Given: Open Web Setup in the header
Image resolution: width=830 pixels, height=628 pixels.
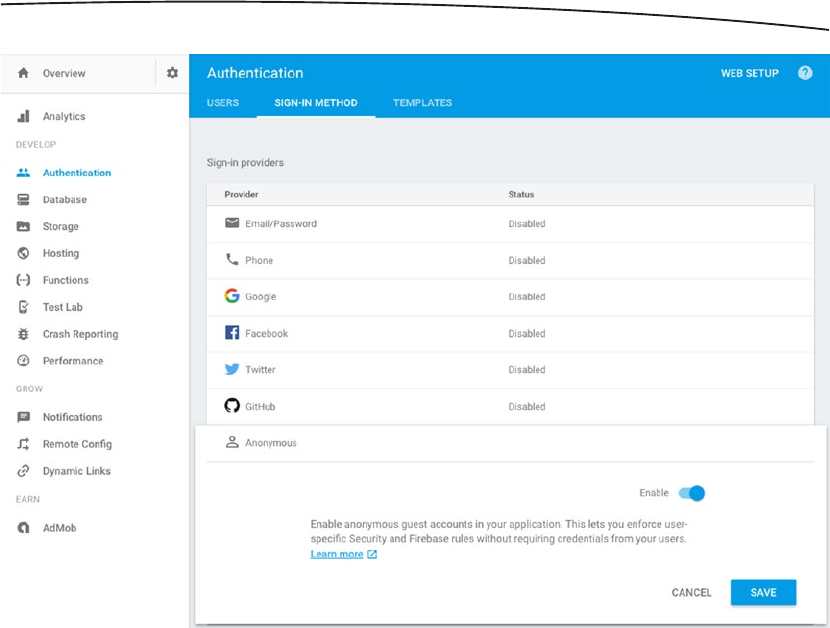Looking at the screenshot, I should coord(750,74).
